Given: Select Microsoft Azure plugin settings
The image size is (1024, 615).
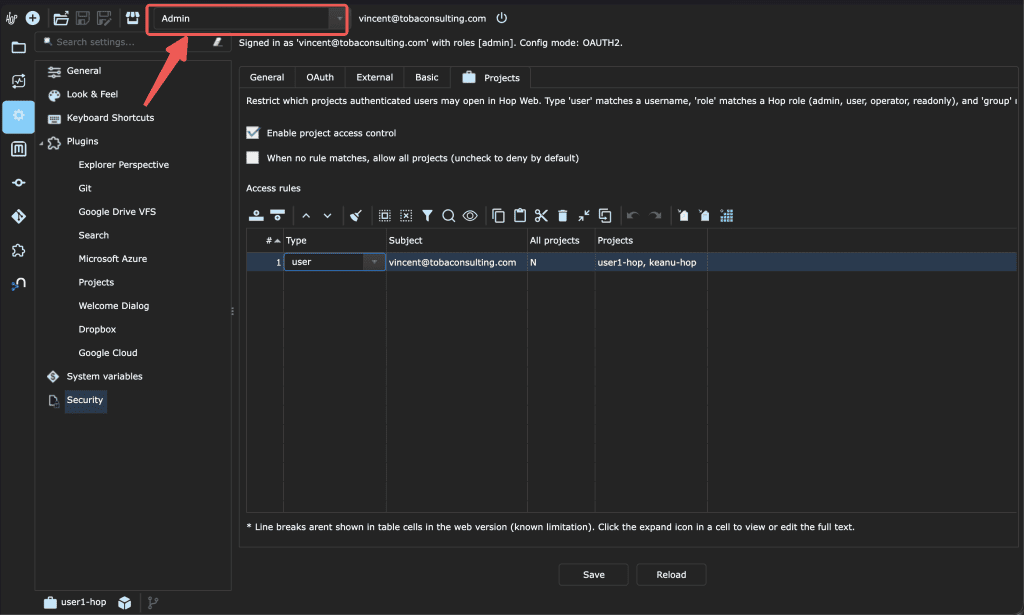Looking at the screenshot, I should click(x=112, y=259).
